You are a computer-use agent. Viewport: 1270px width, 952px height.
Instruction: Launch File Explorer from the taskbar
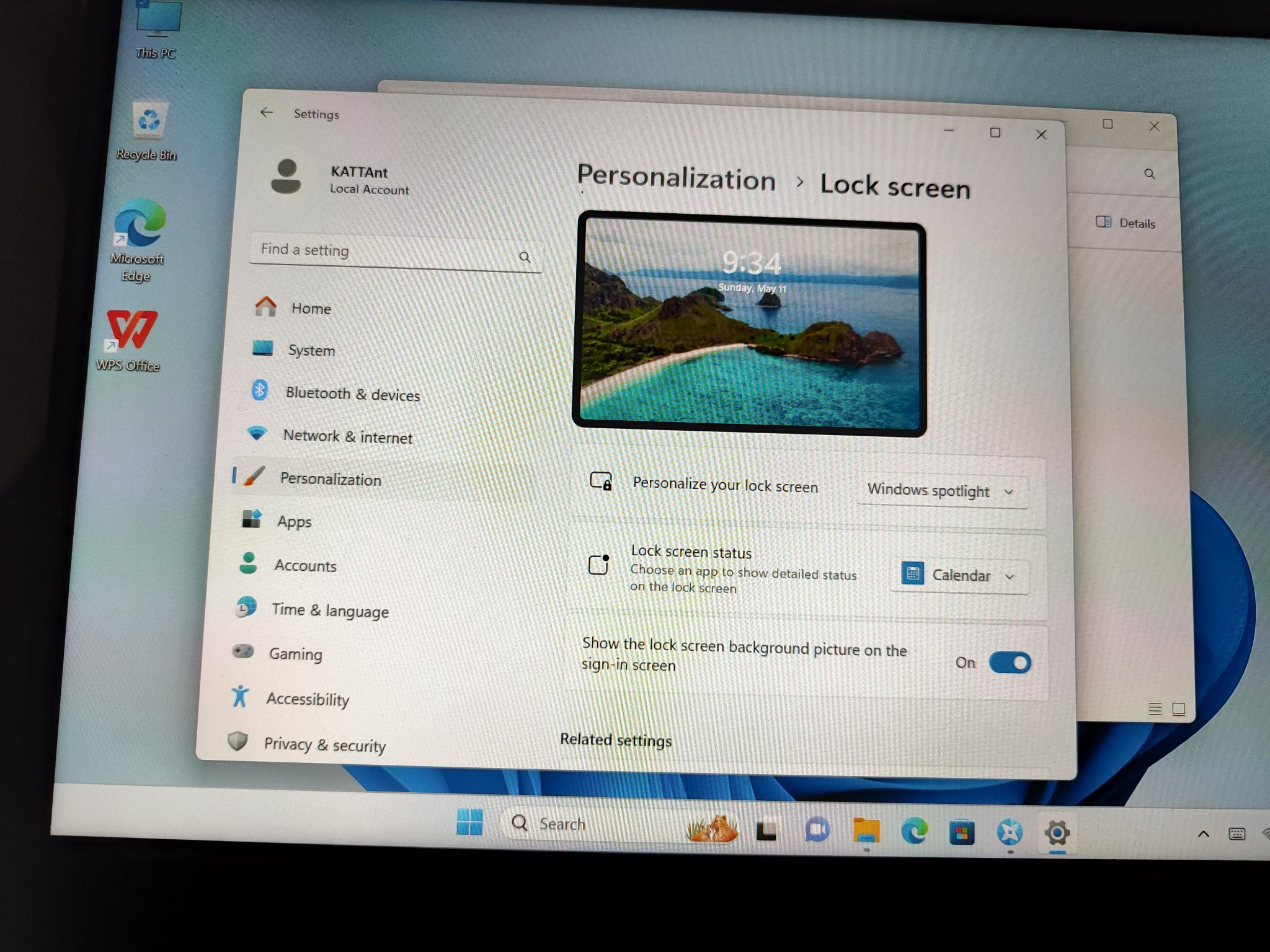[x=866, y=831]
